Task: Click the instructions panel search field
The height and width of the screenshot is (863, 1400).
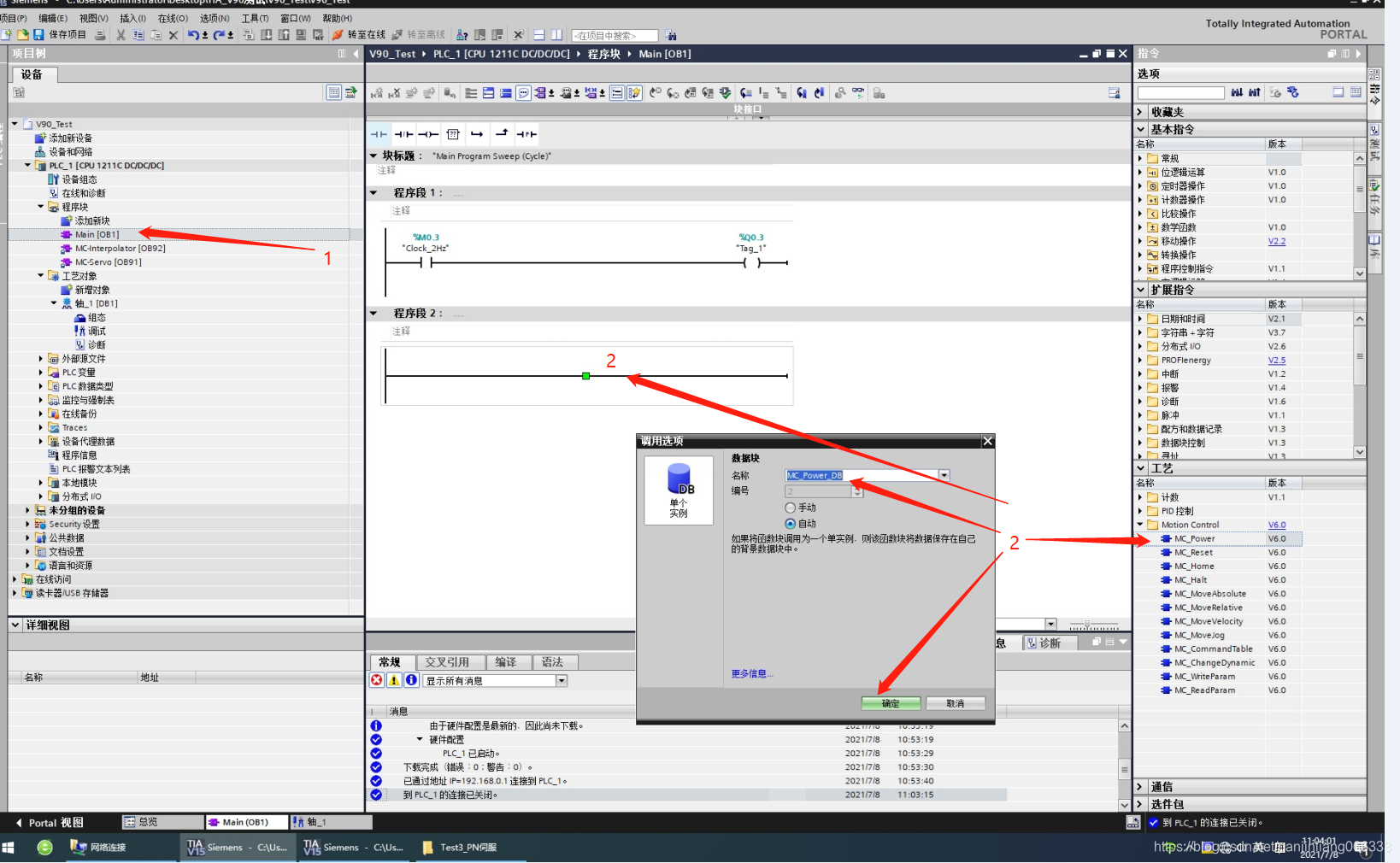Action: tap(1180, 92)
